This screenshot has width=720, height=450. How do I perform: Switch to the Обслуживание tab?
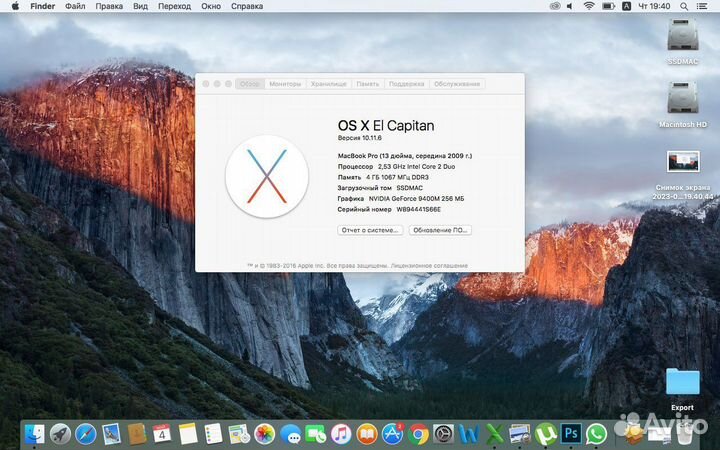click(457, 84)
